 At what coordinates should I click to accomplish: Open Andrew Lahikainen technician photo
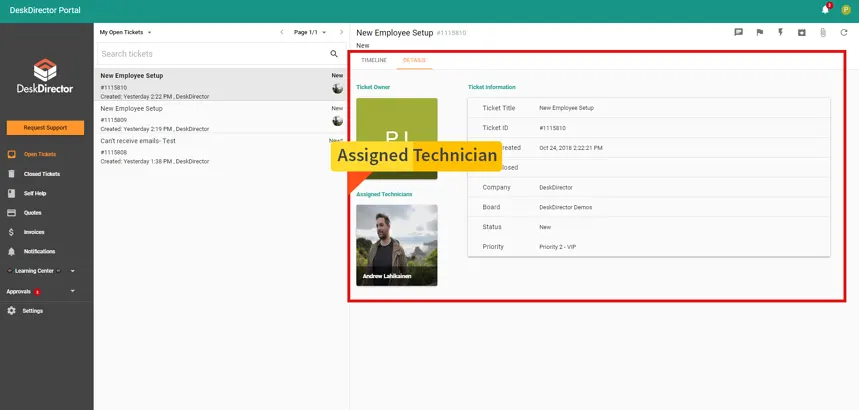[396, 245]
